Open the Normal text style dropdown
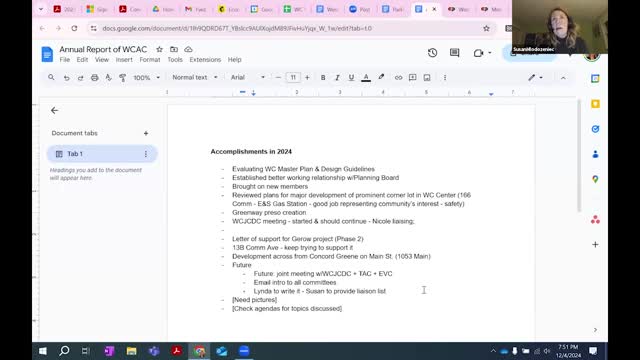This screenshot has height=360, width=640. click(x=195, y=77)
